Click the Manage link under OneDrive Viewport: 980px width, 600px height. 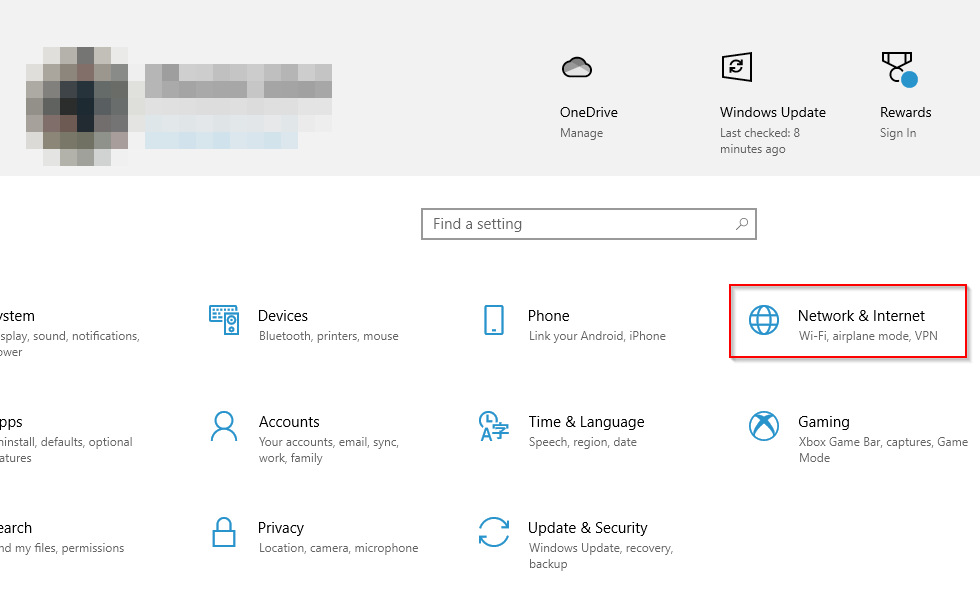coord(581,133)
